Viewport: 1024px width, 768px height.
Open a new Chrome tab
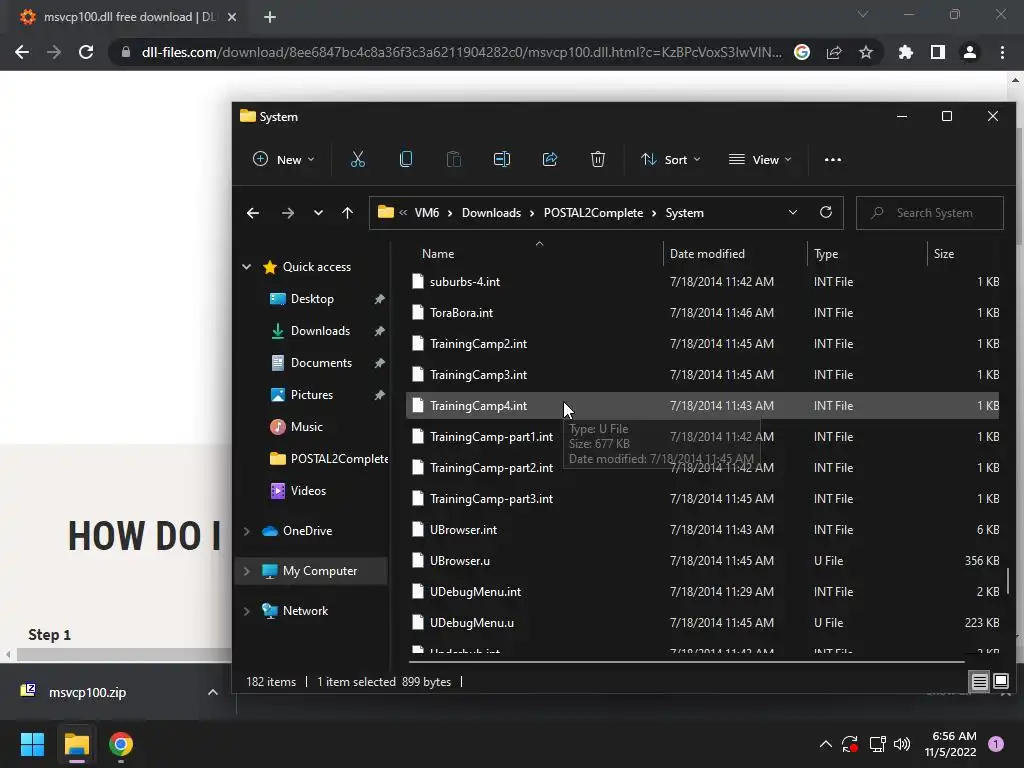(270, 17)
